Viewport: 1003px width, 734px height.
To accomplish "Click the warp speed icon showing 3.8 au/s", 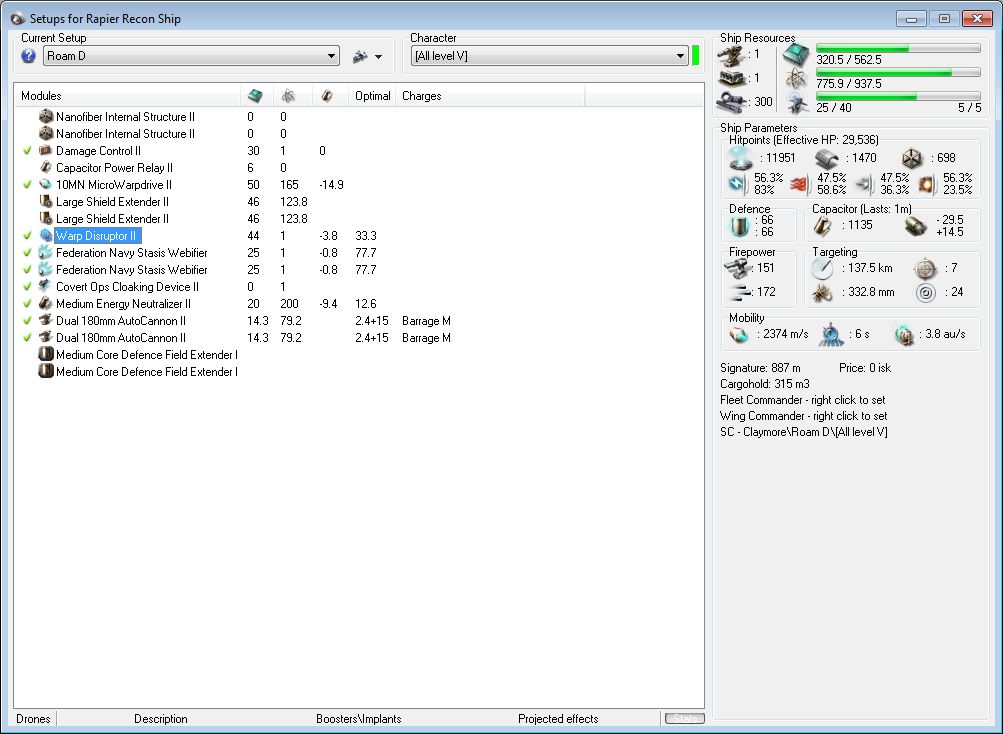I will click(x=904, y=334).
